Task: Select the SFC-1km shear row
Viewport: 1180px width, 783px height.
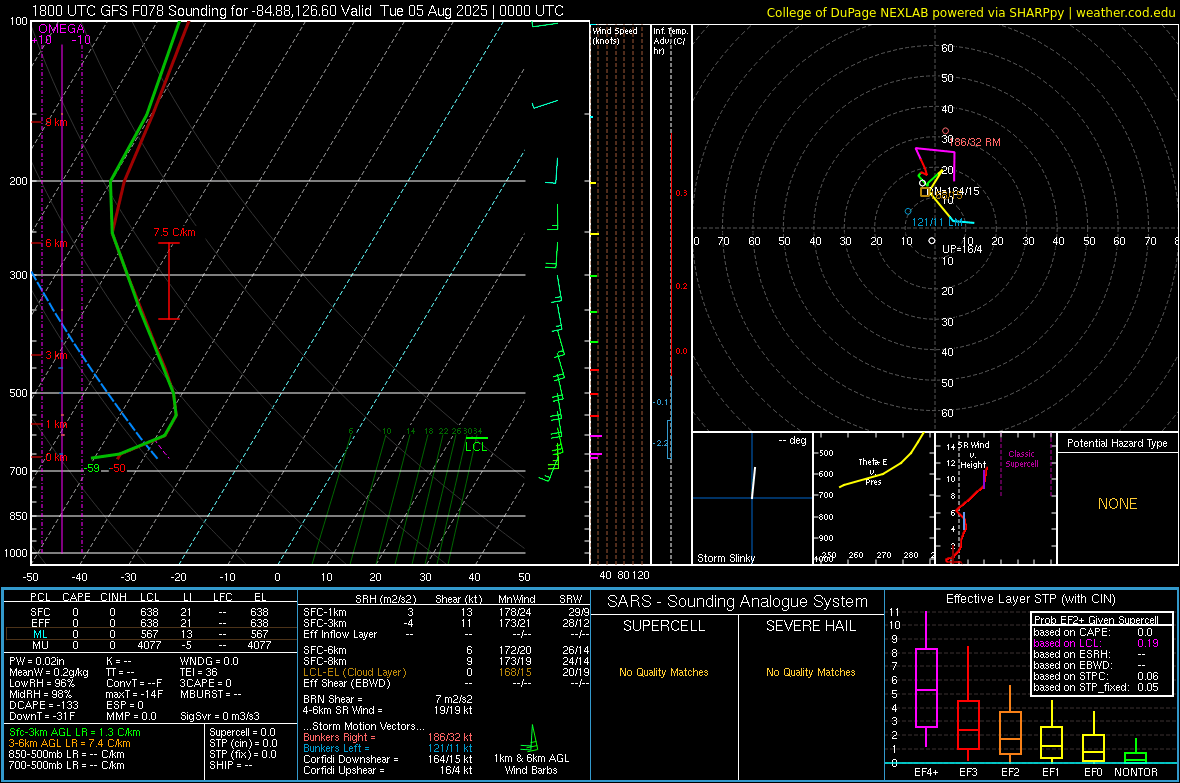Action: [446, 612]
